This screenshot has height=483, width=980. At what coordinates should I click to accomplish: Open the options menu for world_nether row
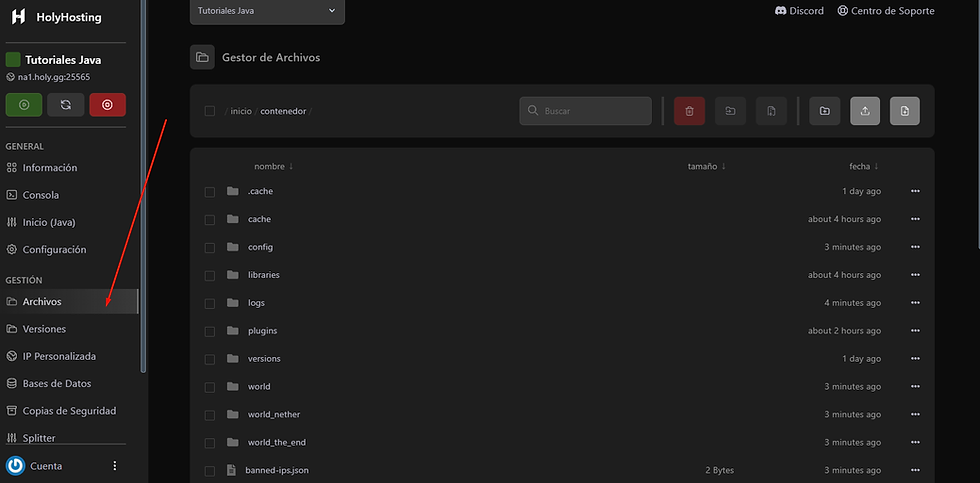pyautogui.click(x=915, y=414)
